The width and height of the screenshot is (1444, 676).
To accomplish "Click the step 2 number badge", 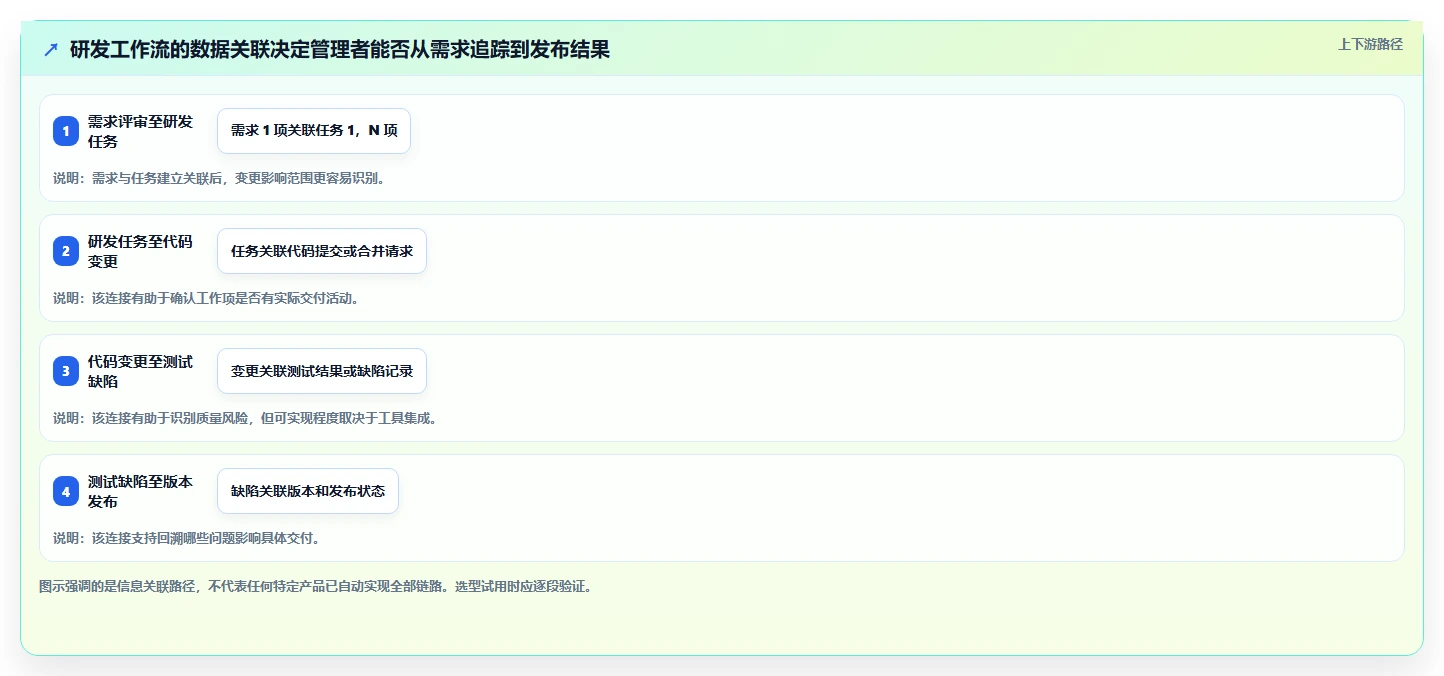I will coord(66,251).
